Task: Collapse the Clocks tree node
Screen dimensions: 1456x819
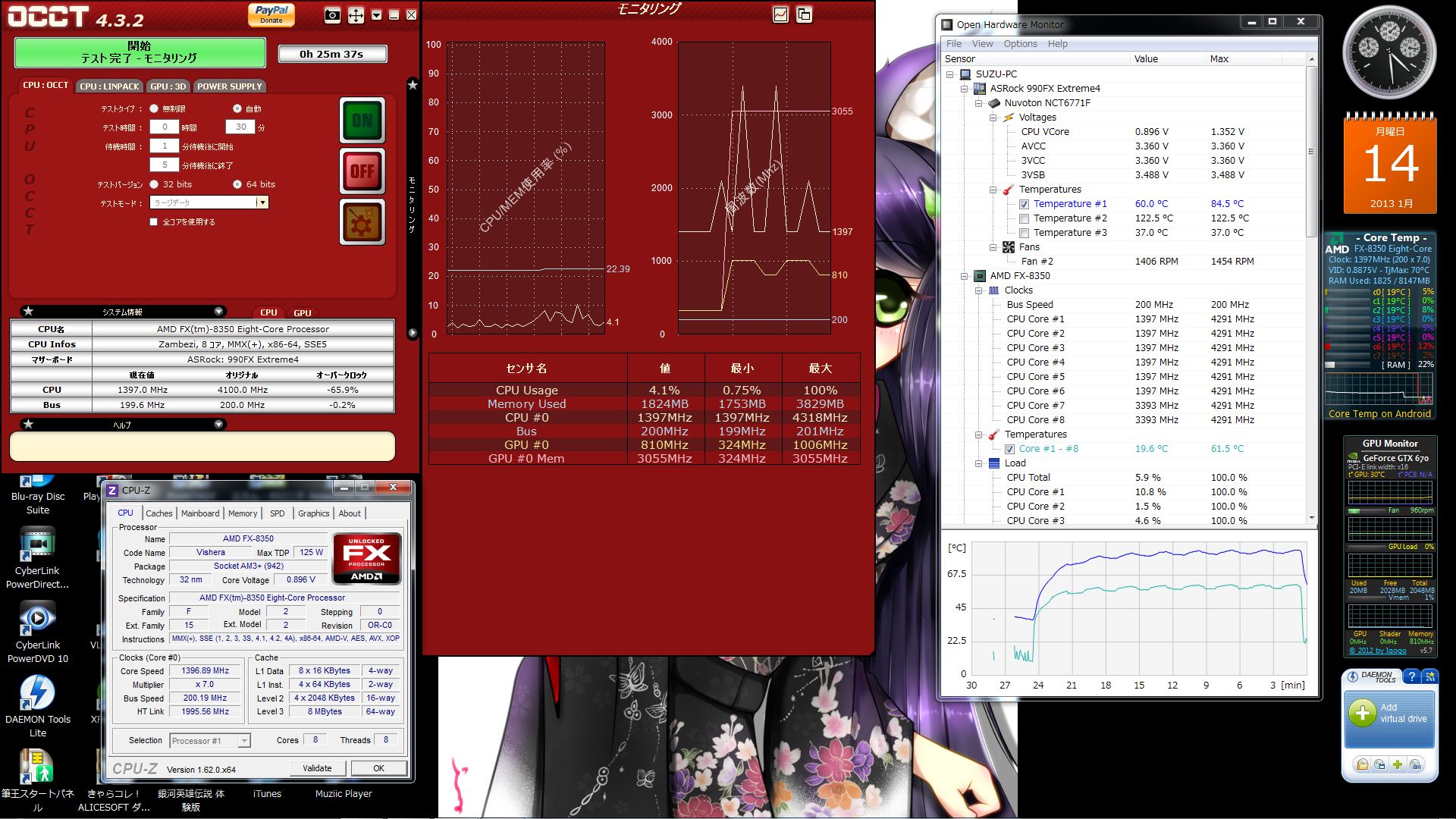Action: (x=979, y=290)
